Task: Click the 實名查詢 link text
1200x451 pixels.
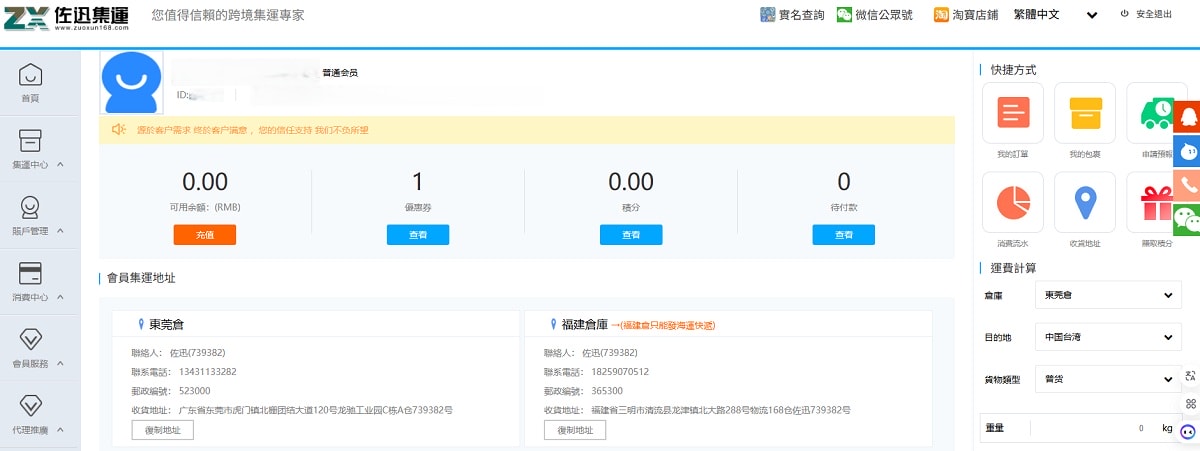Action: (x=802, y=15)
